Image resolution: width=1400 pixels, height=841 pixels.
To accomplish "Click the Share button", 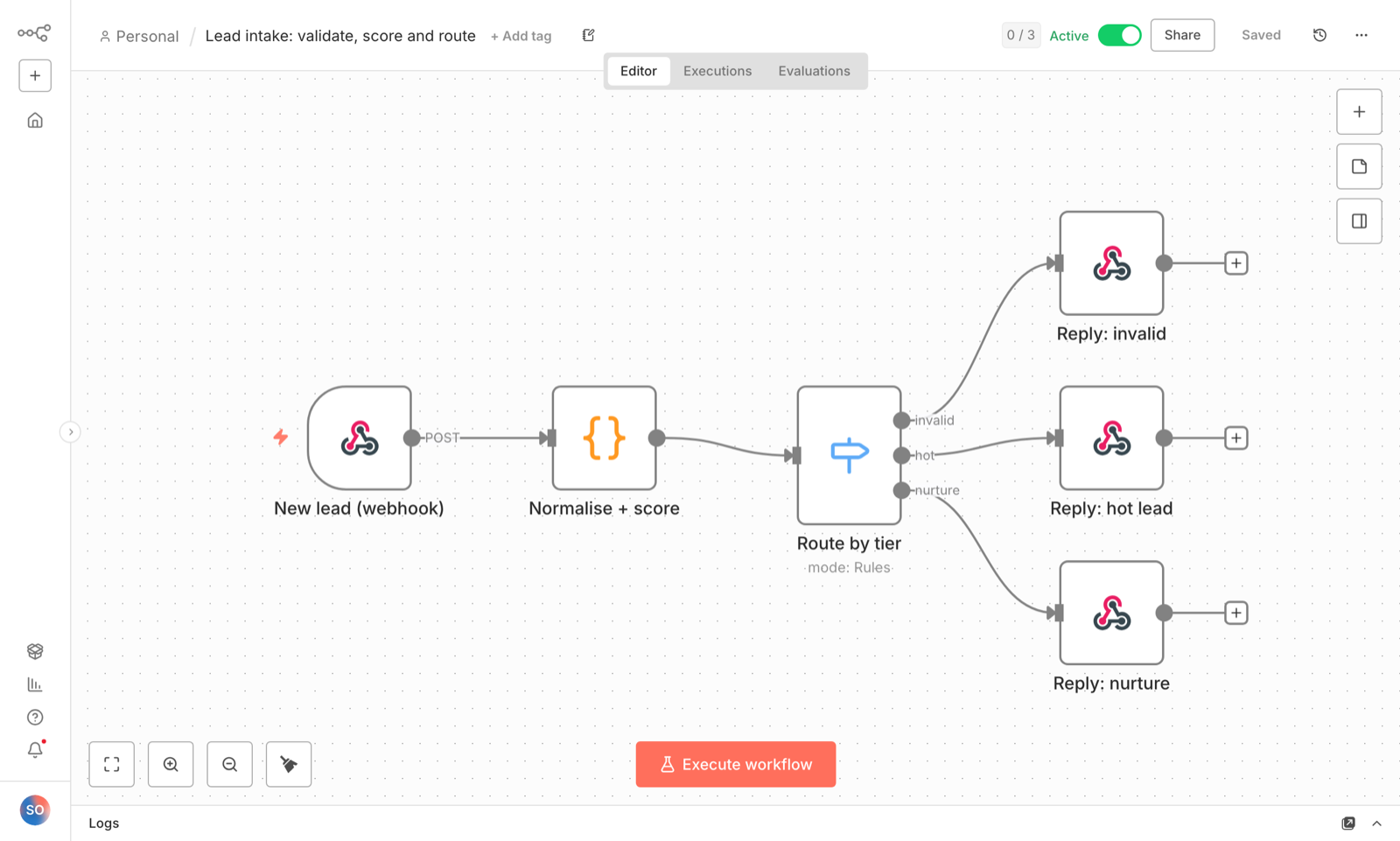I will (x=1182, y=35).
